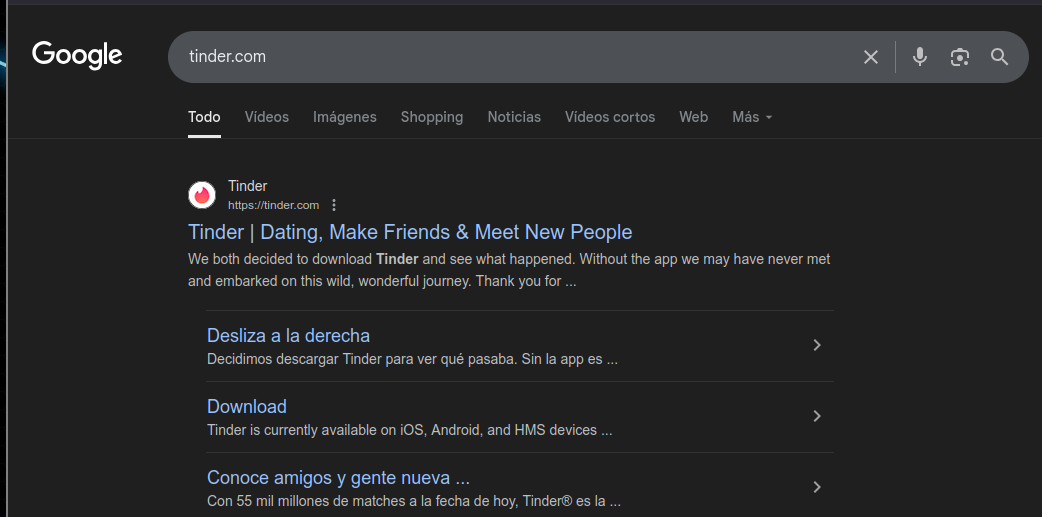Image resolution: width=1042 pixels, height=517 pixels.
Task: Expand the Más dropdown menu
Action: coord(752,117)
